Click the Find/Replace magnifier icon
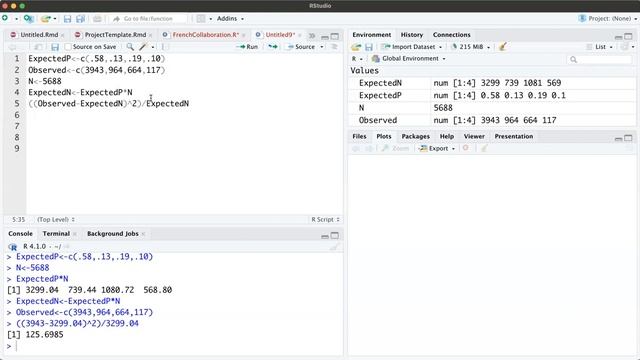Viewport: 640px width, 360px height. [130, 47]
